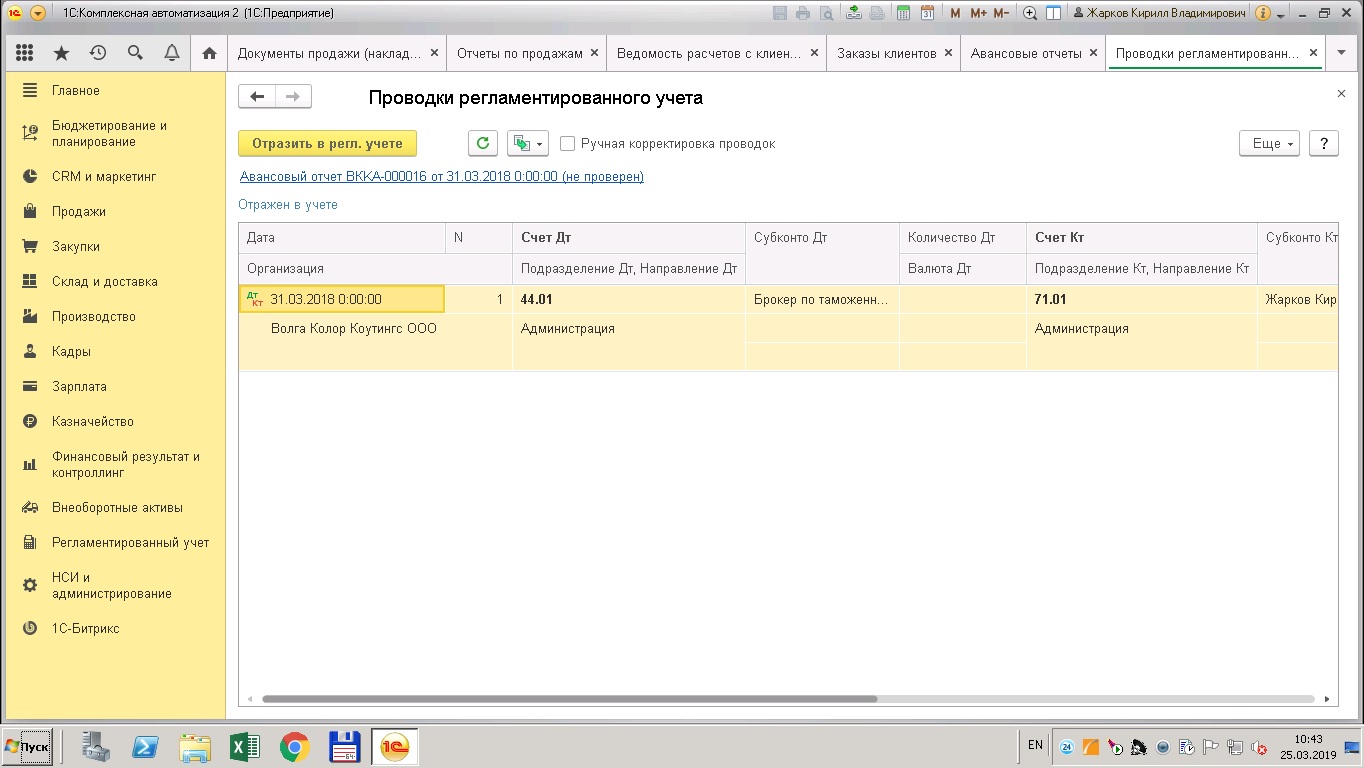Go to the home page icon
The width and height of the screenshot is (1364, 768).
209,53
